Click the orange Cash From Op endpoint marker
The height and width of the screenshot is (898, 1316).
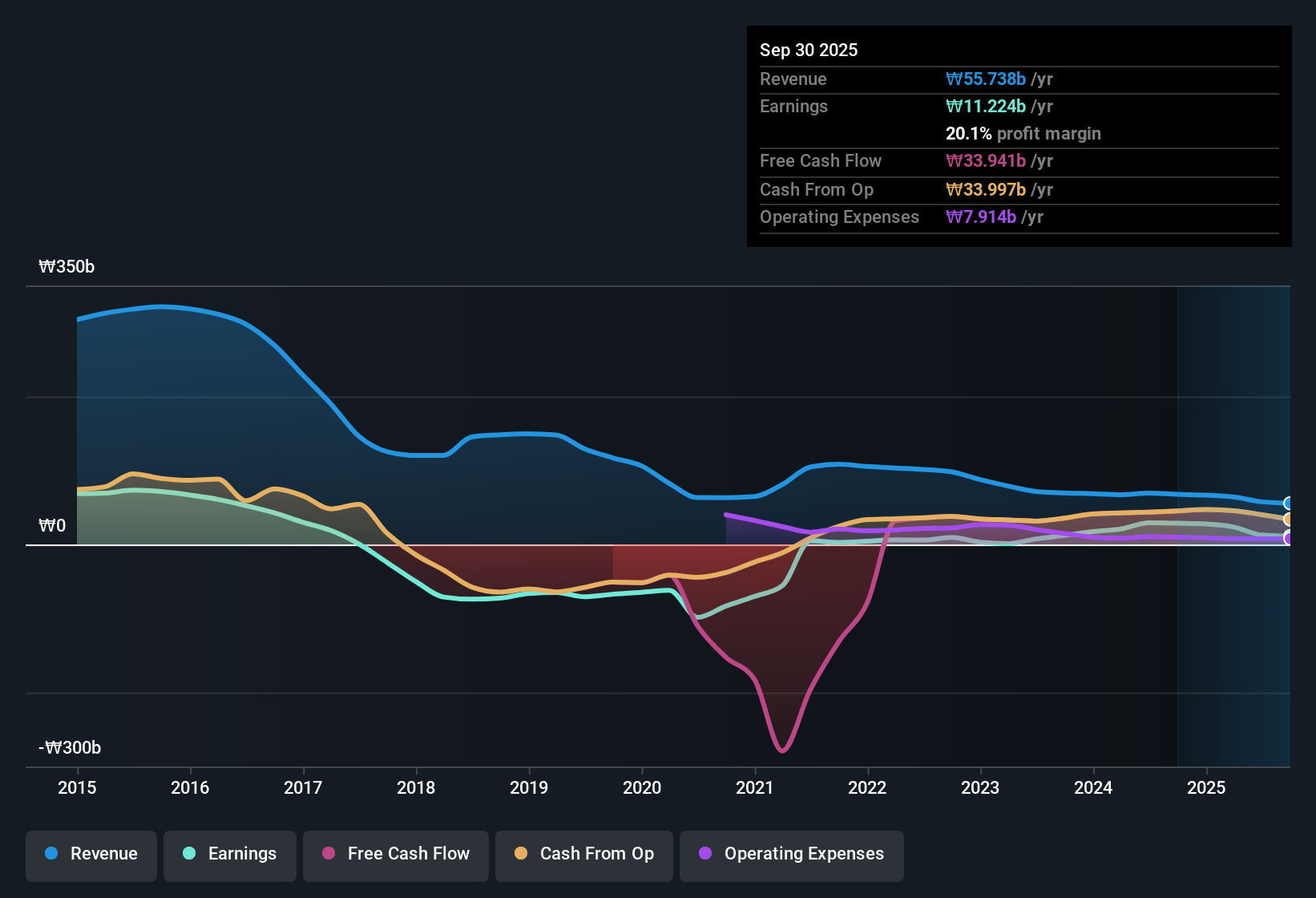point(1289,520)
